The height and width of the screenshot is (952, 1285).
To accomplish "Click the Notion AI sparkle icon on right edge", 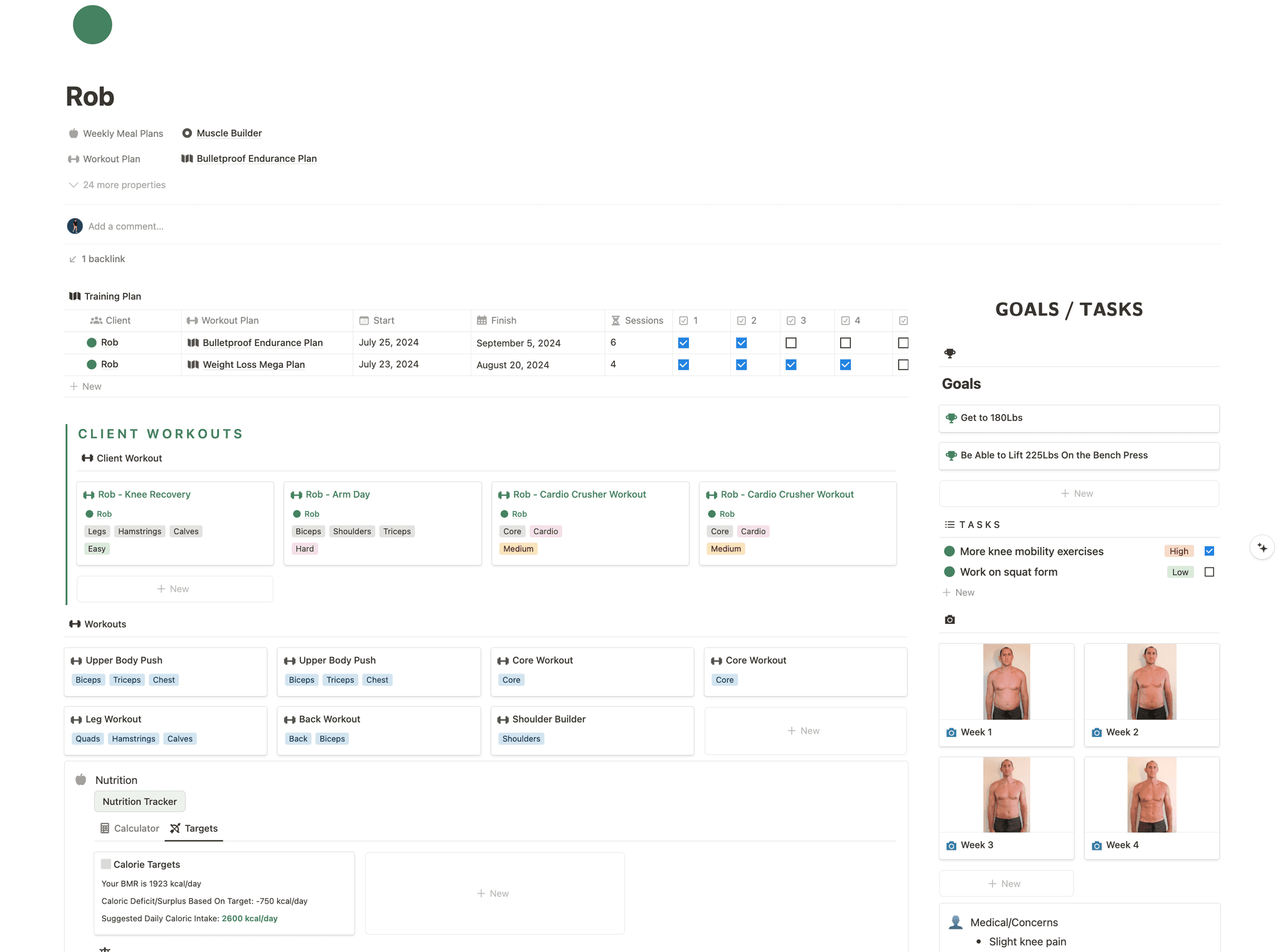I will (x=1262, y=547).
